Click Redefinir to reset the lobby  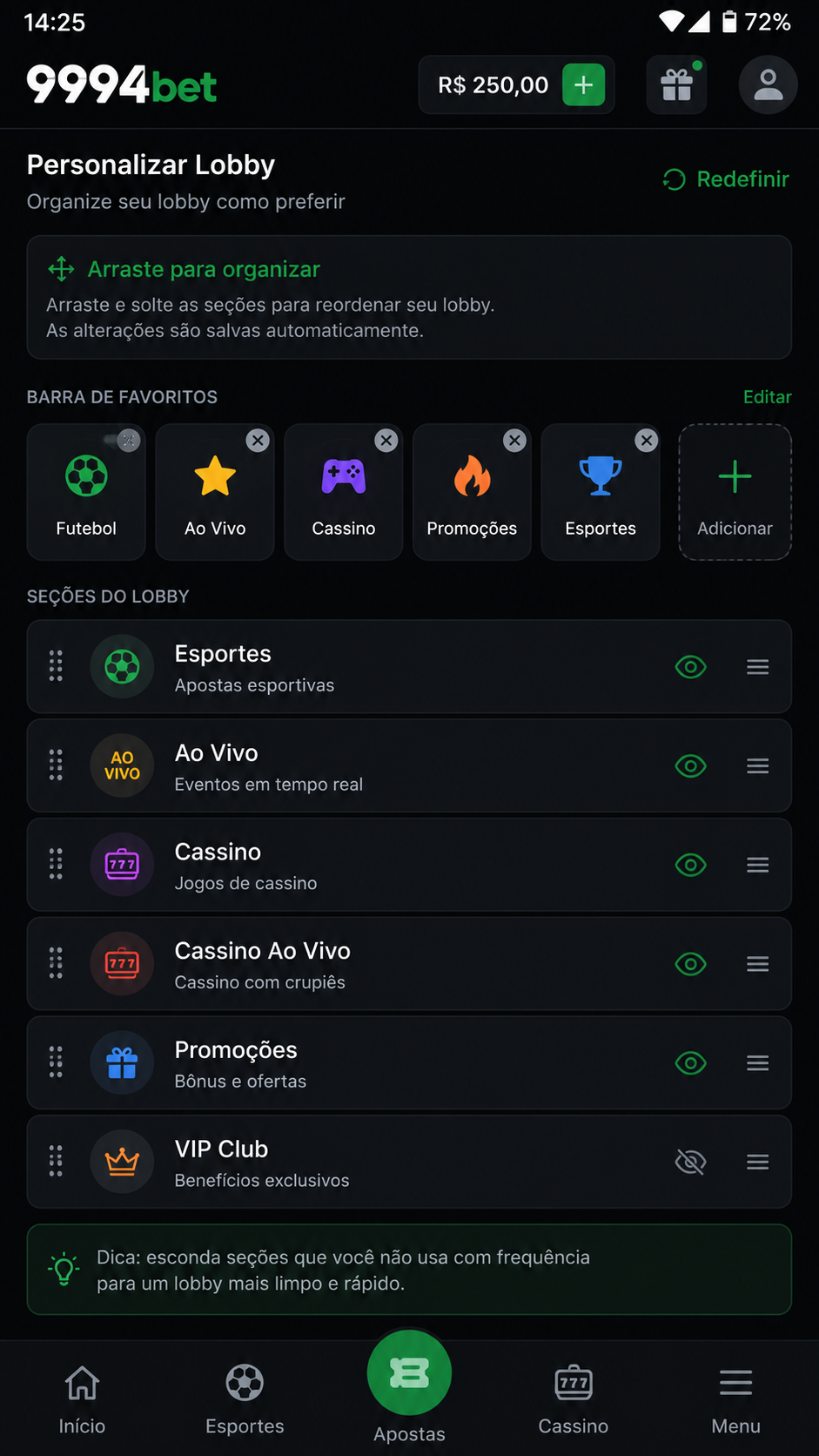(x=726, y=179)
